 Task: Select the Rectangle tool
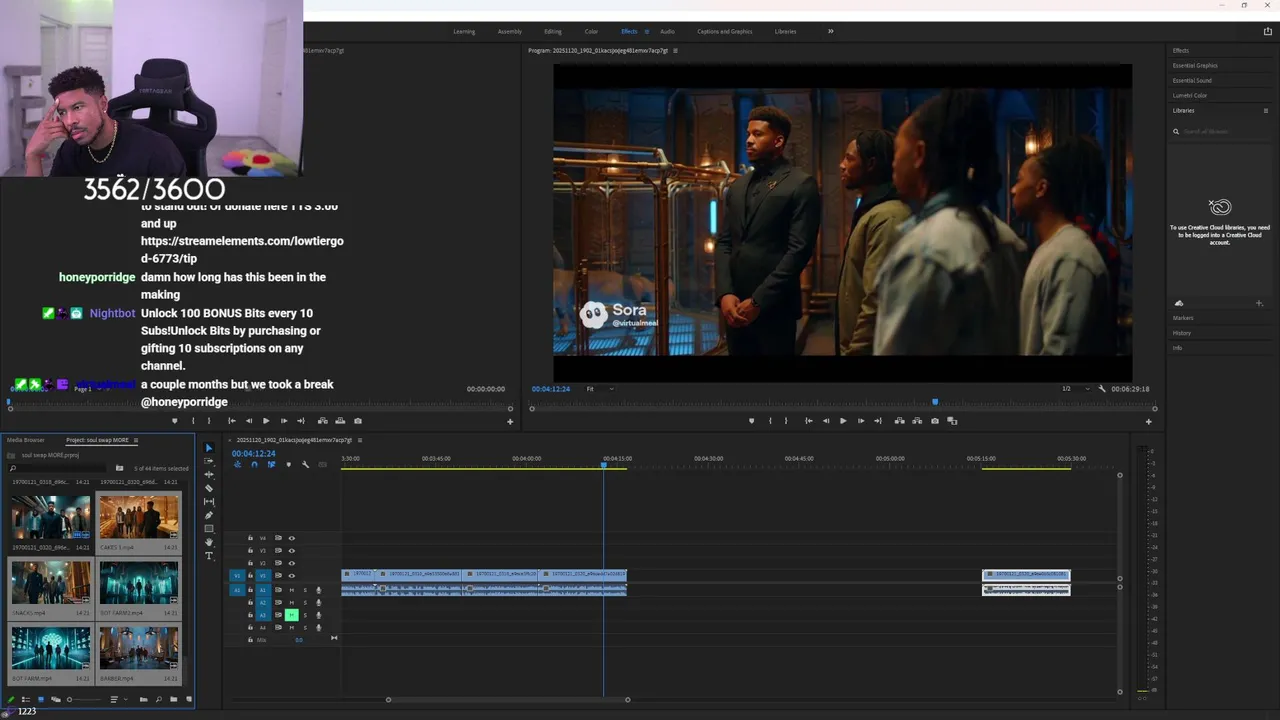tap(209, 528)
